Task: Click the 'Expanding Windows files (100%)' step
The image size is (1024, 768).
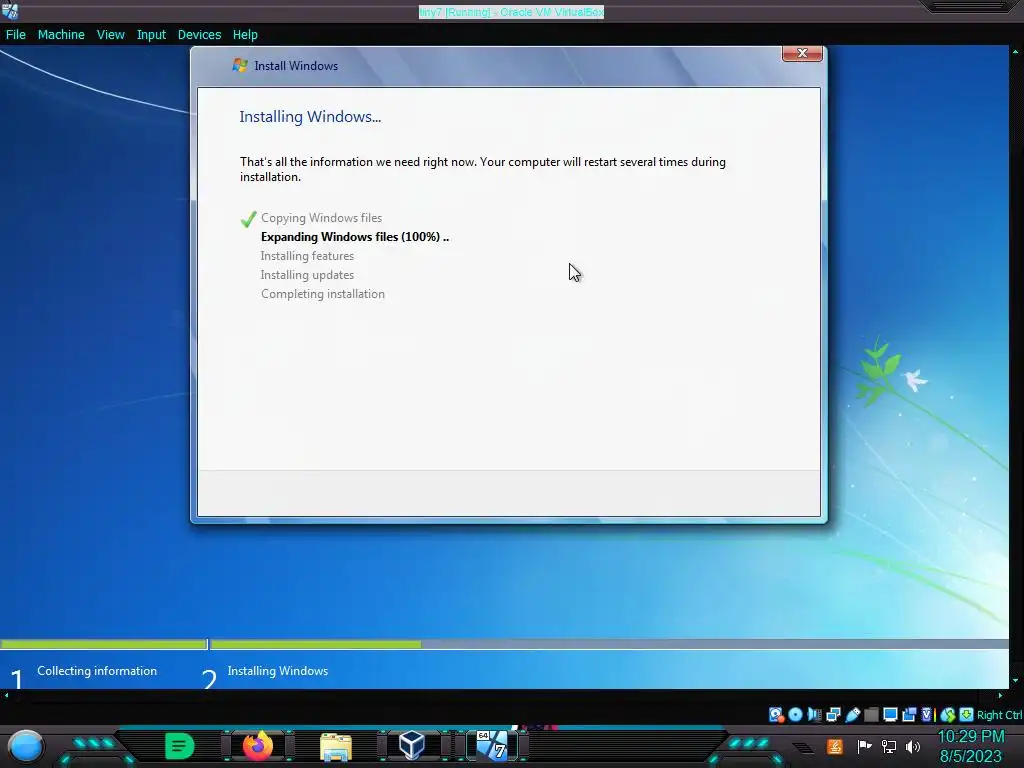Action: coord(355,236)
